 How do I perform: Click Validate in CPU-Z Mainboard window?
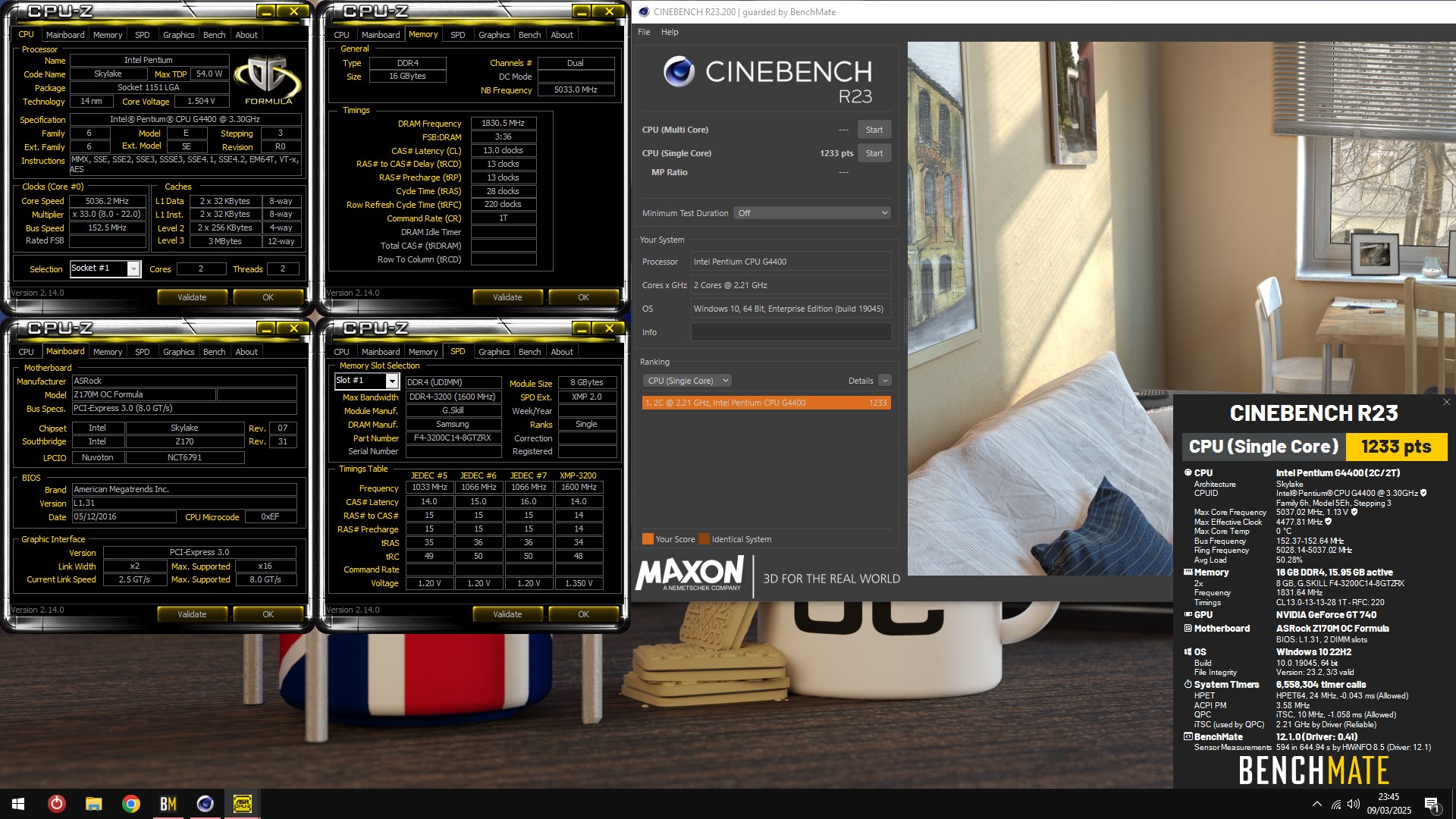click(x=192, y=614)
